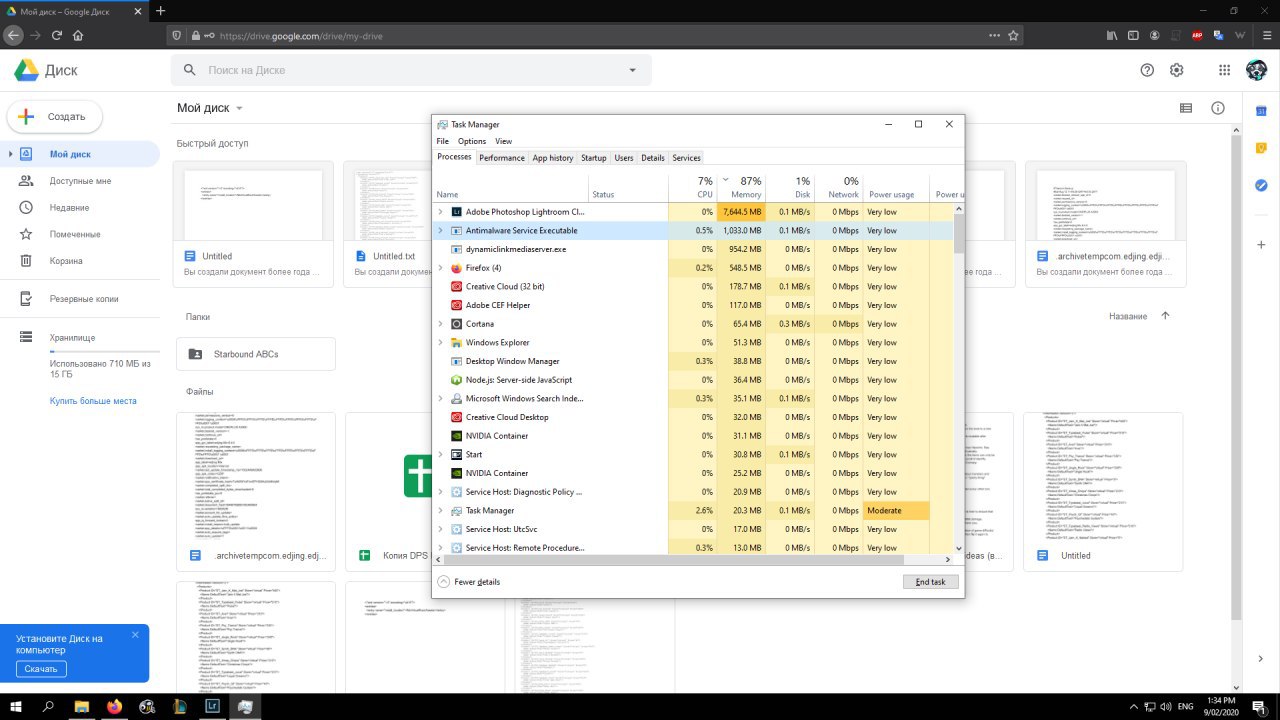Switch to the Performance tab
Viewport: 1280px width, 720px height.
tap(502, 158)
